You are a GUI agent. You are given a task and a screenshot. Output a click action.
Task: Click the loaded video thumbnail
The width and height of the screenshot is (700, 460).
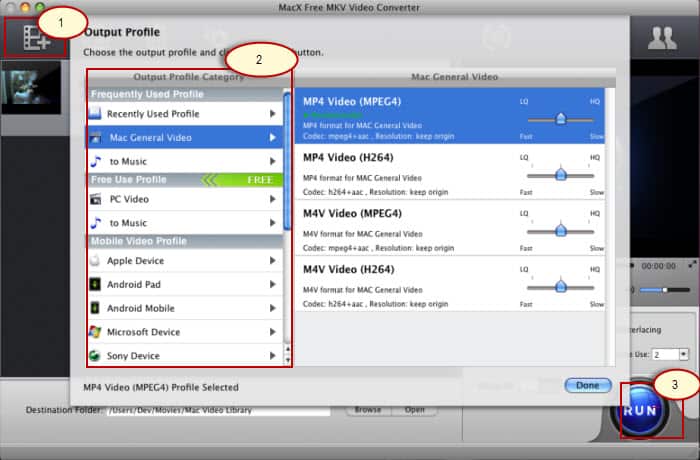(x=31, y=88)
